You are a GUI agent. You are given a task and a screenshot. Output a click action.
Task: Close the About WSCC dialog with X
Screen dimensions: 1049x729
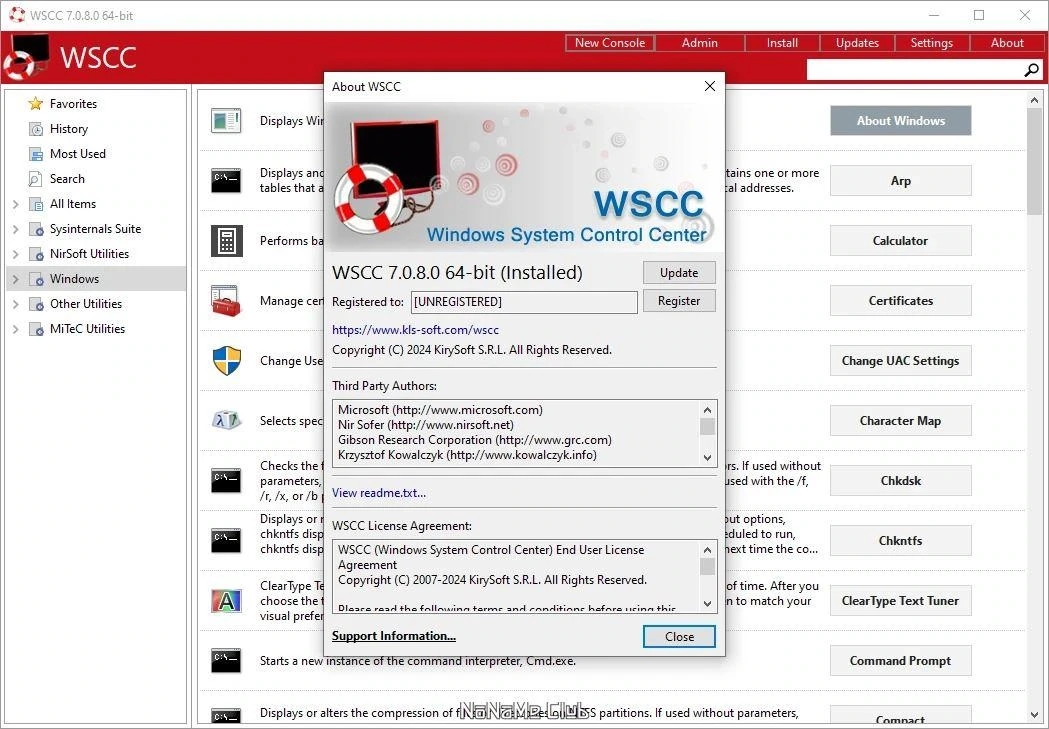(710, 86)
